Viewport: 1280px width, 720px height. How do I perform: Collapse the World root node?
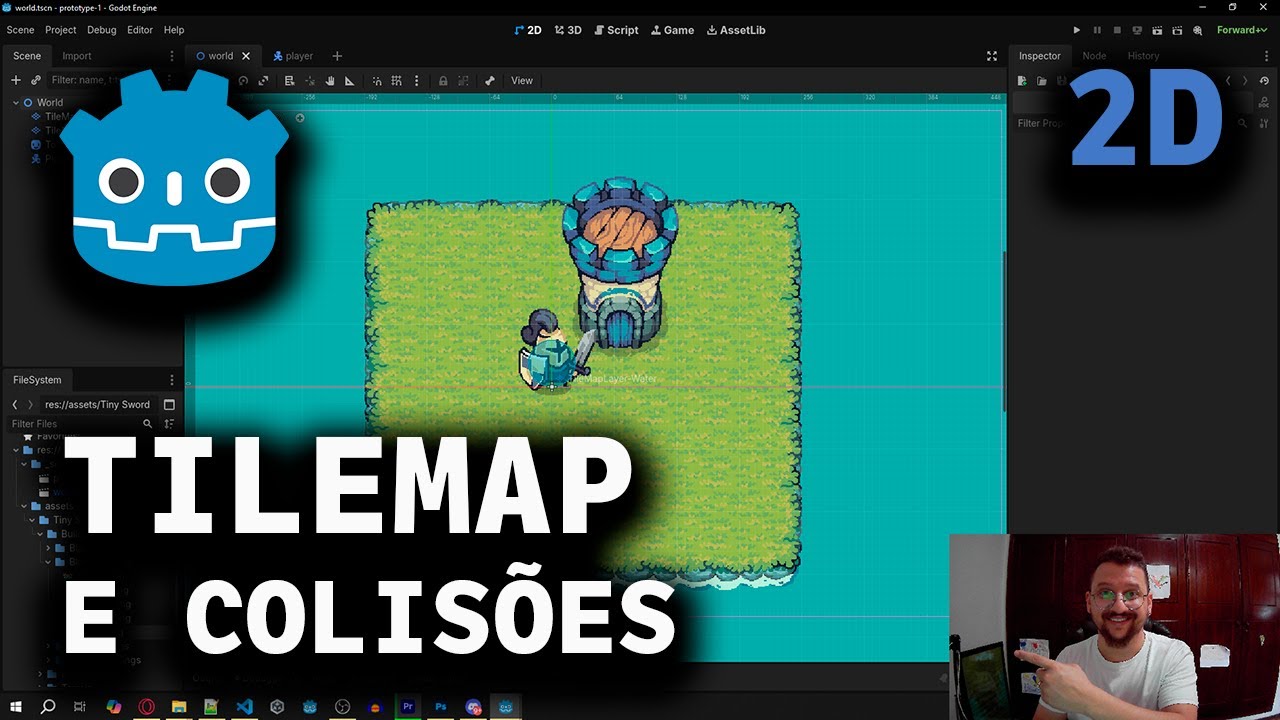[x=16, y=102]
